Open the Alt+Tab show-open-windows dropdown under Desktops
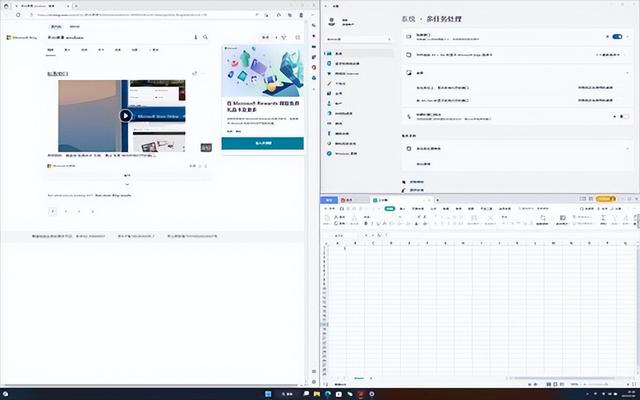This screenshot has width=640, height=400. tap(596, 100)
